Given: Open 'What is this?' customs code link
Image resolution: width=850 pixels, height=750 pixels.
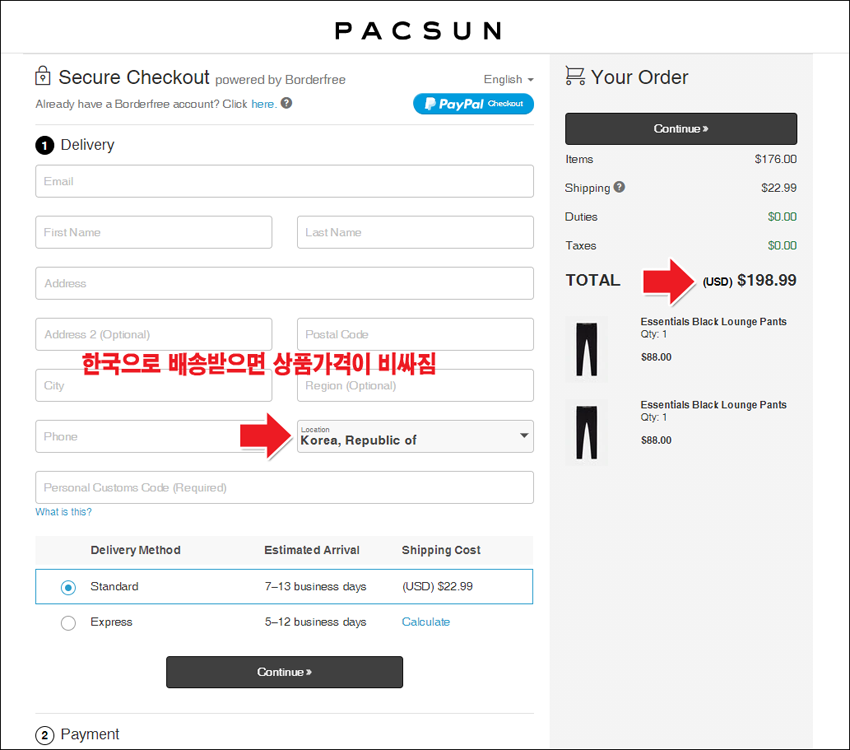Looking at the screenshot, I should pyautogui.click(x=63, y=512).
